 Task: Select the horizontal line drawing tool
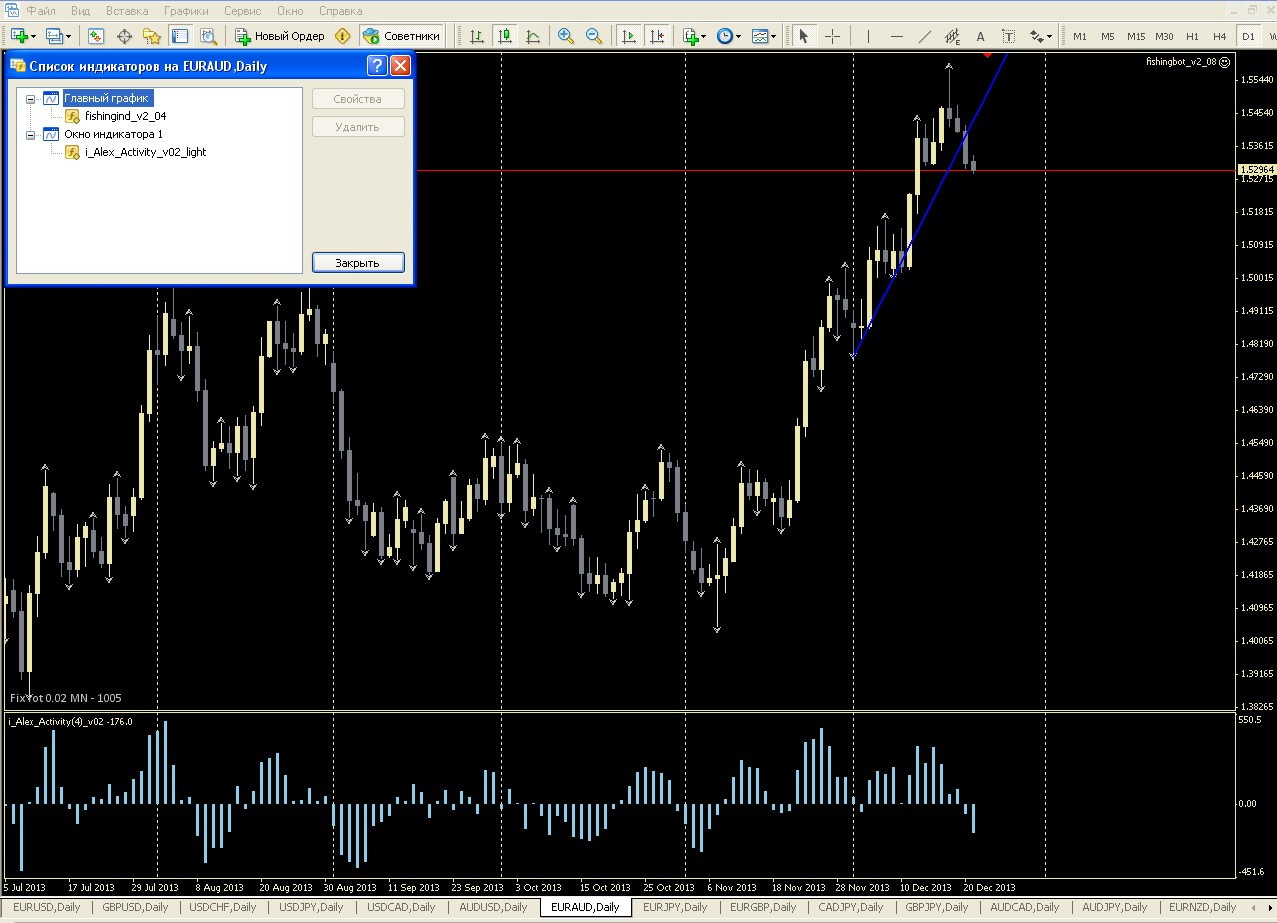click(897, 36)
